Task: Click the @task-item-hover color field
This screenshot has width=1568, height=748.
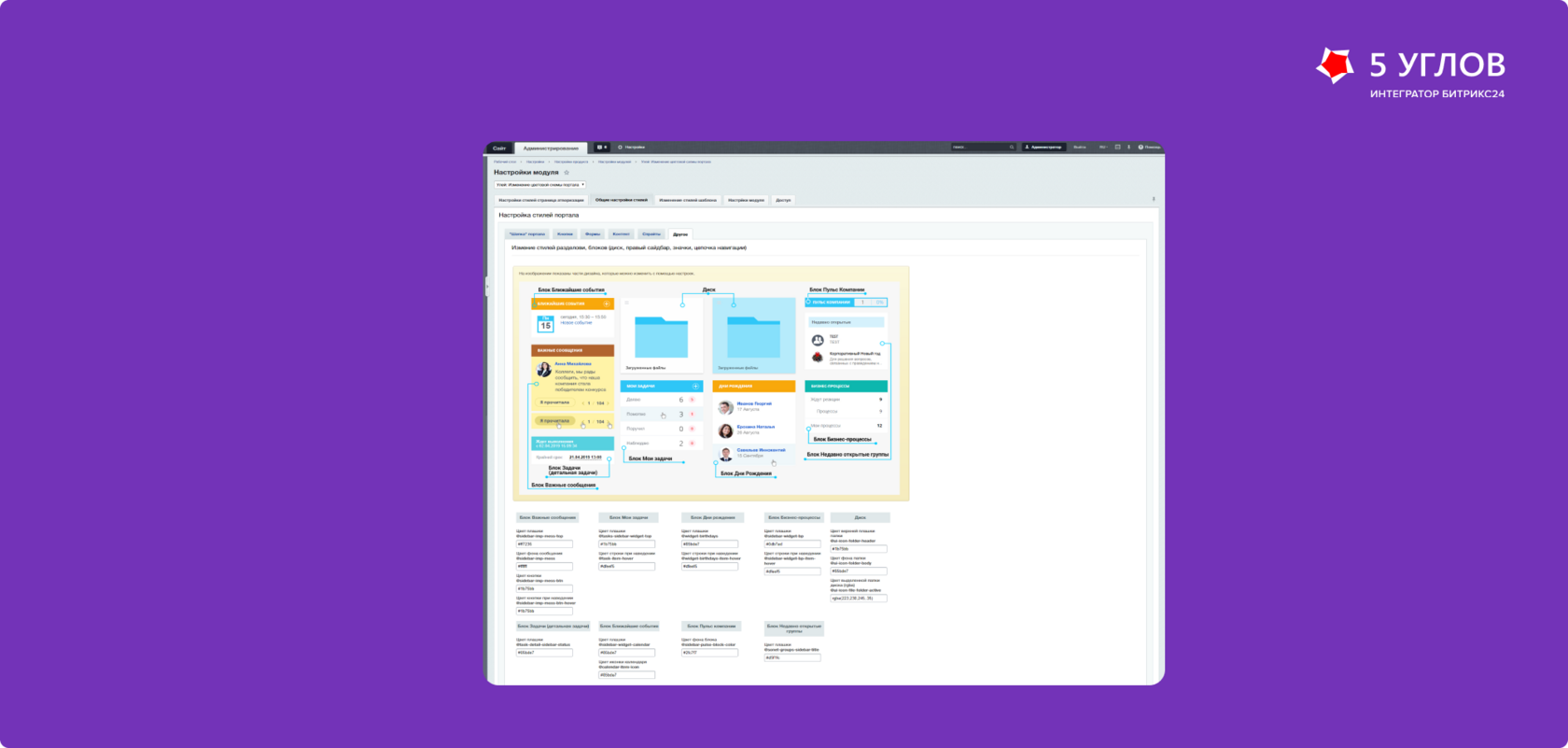Action: [626, 566]
